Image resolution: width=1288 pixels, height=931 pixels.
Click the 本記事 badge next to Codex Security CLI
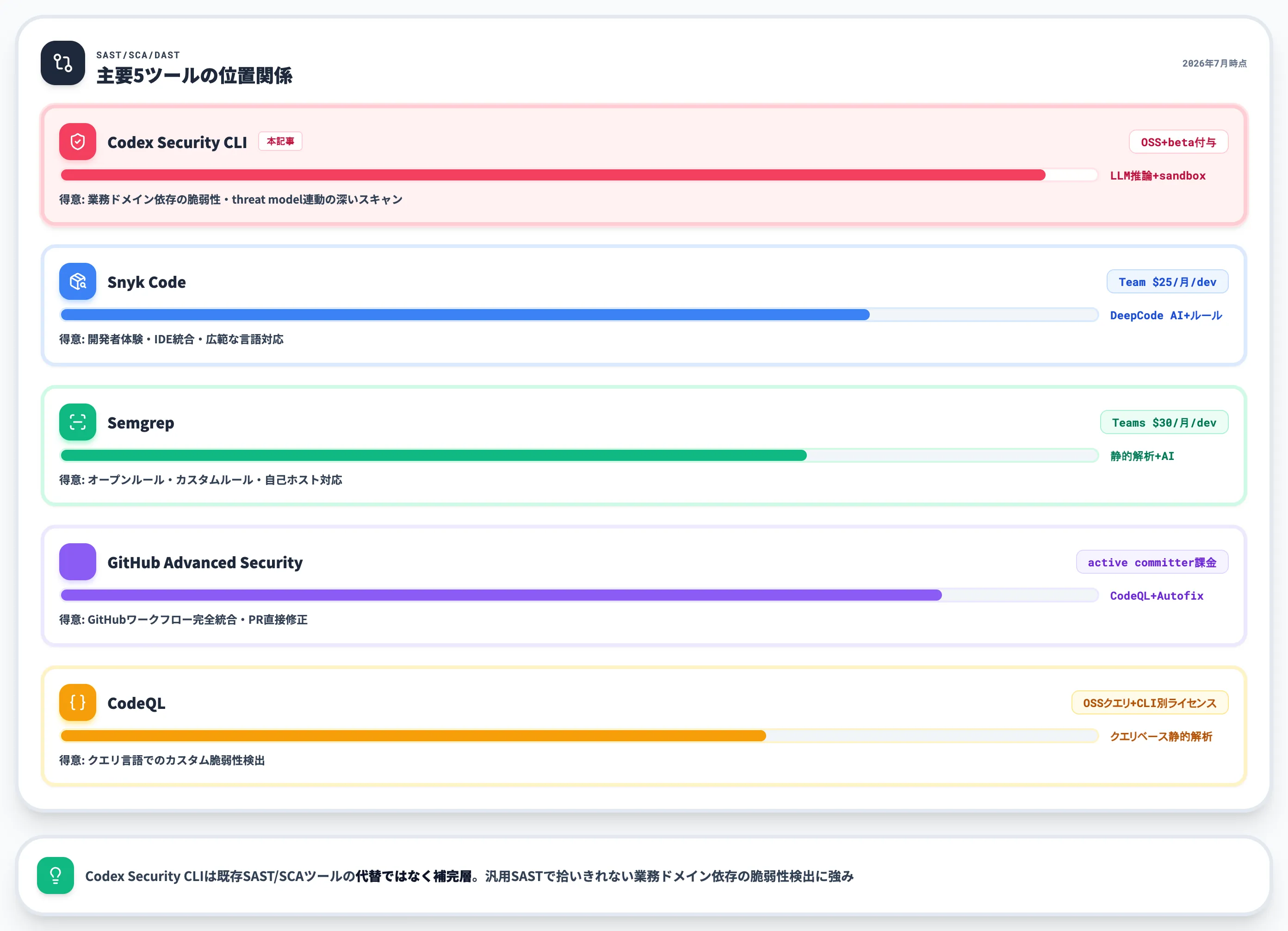280,142
